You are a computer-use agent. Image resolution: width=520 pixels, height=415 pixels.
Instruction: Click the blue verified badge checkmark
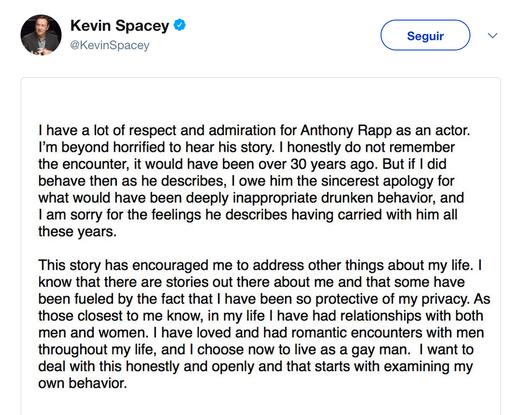180,25
